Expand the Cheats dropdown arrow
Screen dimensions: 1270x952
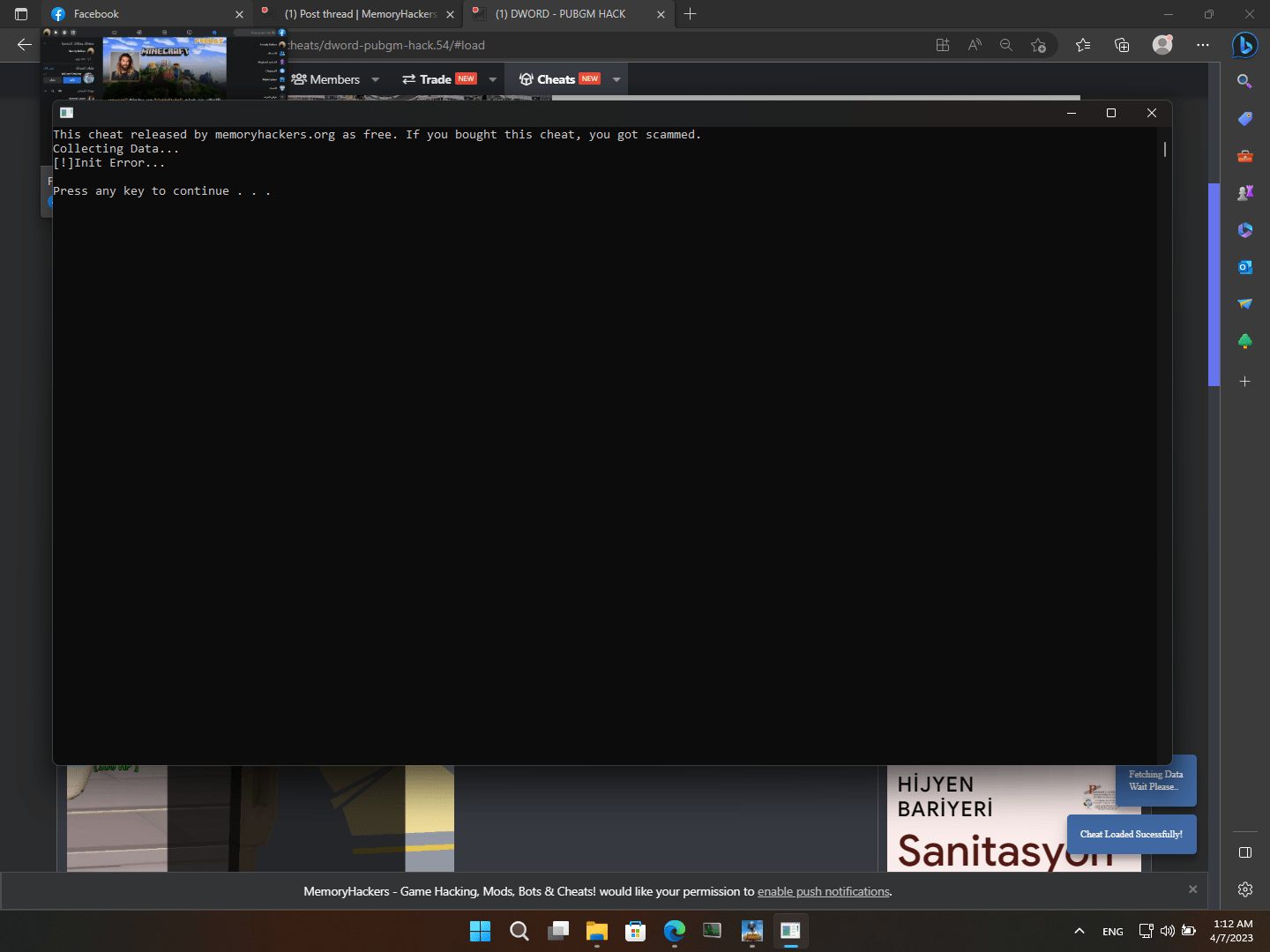tap(616, 79)
